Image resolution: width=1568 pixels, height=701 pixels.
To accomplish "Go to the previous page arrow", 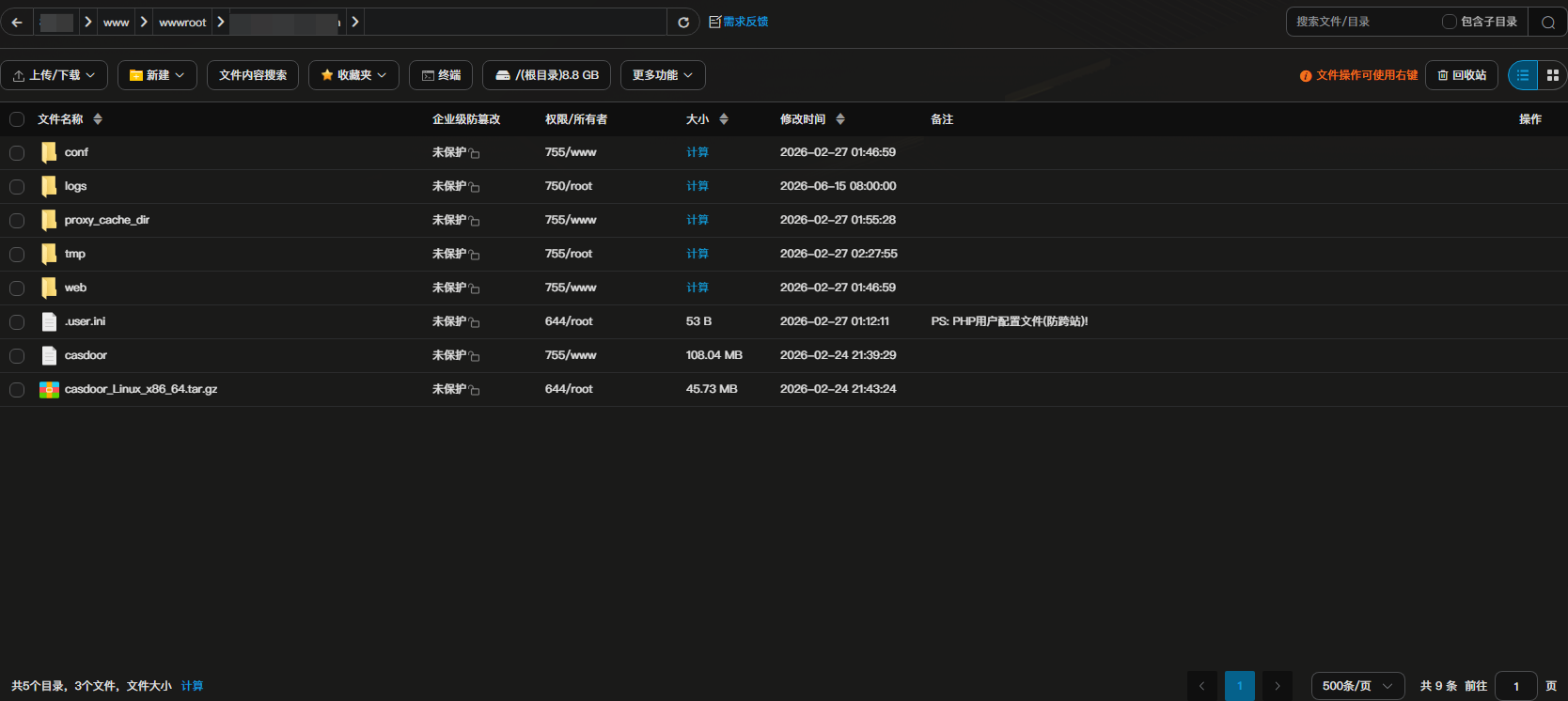I will (1202, 686).
